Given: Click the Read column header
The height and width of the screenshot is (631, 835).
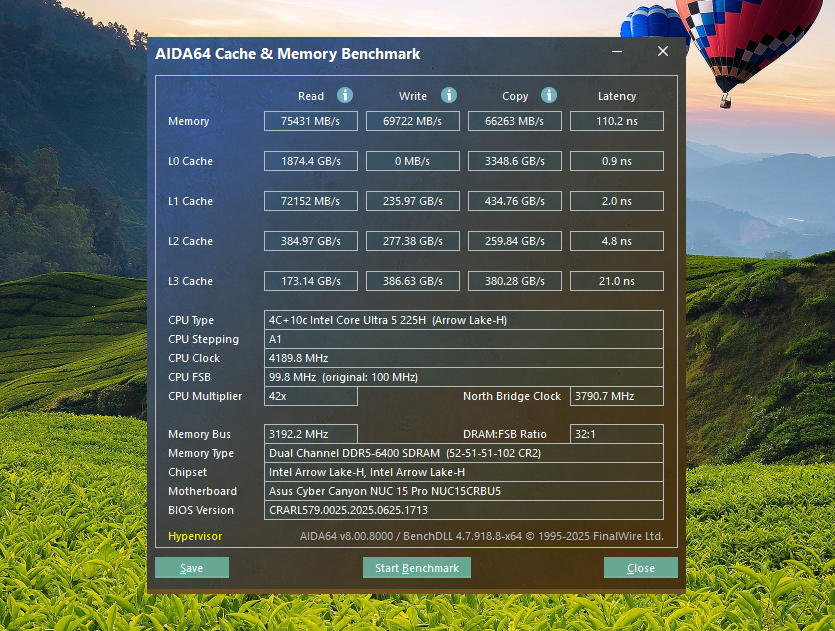Looking at the screenshot, I should click(310, 96).
